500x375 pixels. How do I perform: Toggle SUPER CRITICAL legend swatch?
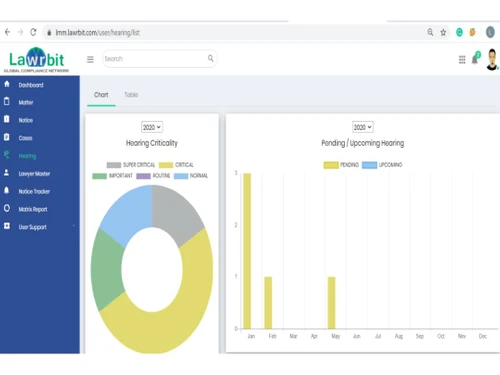(114, 165)
